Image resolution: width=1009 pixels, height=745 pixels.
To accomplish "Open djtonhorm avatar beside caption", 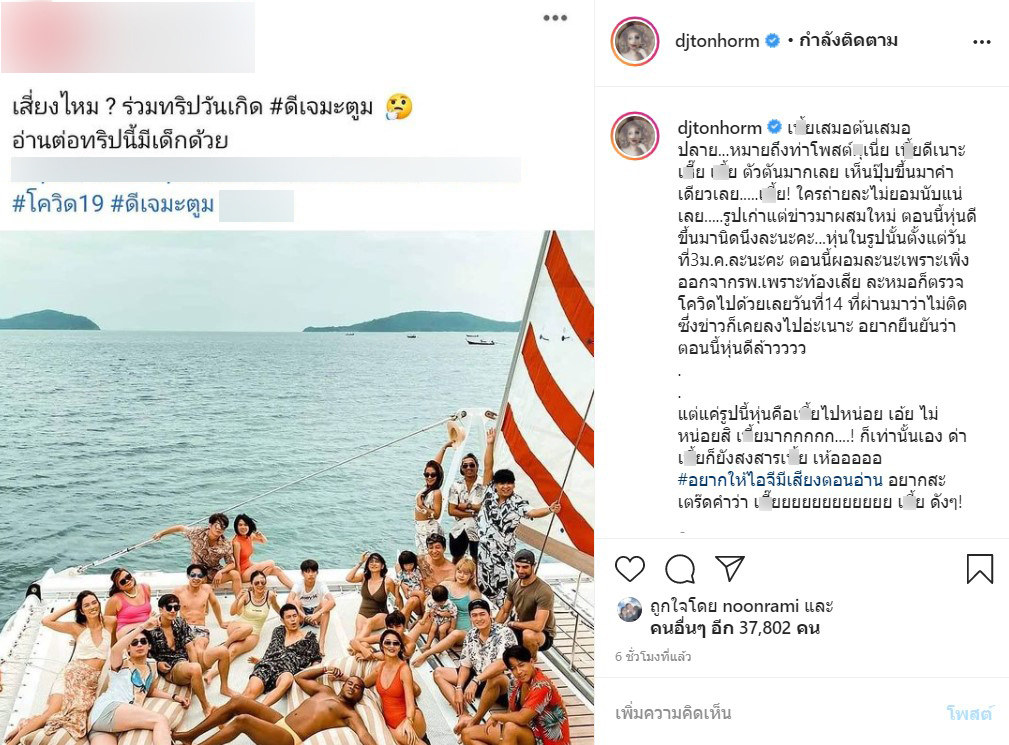I will 634,136.
